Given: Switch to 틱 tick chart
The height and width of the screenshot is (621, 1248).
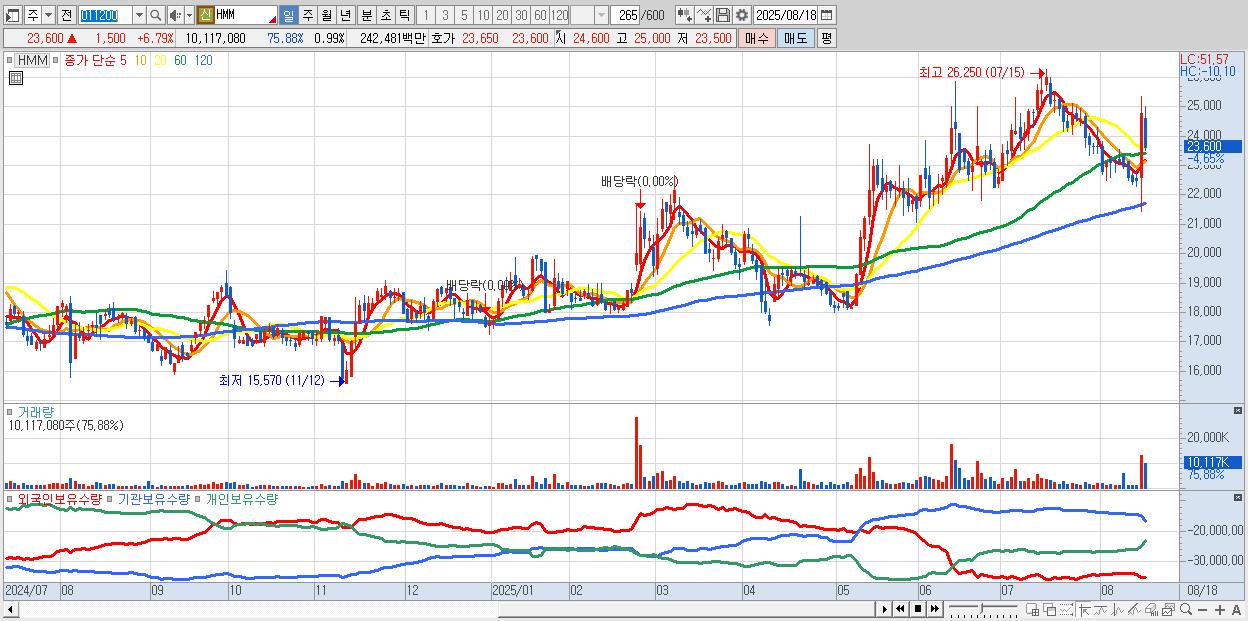Looking at the screenshot, I should click(403, 15).
